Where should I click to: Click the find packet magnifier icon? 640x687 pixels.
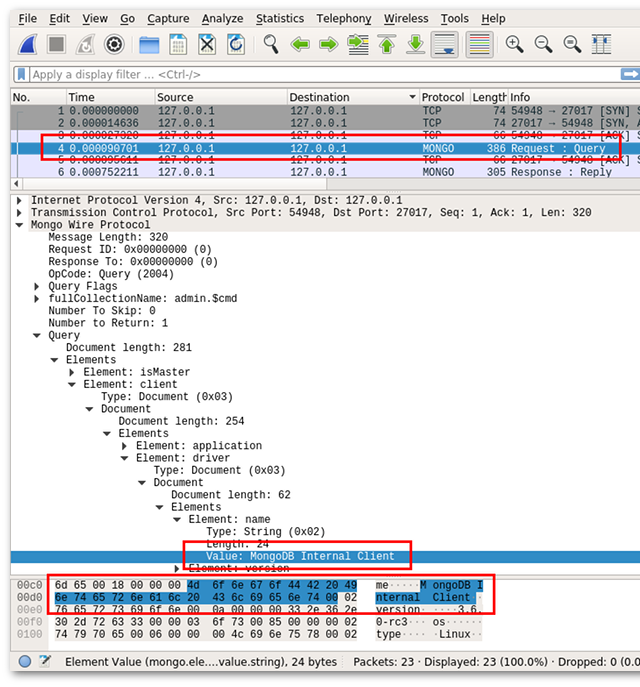point(270,44)
